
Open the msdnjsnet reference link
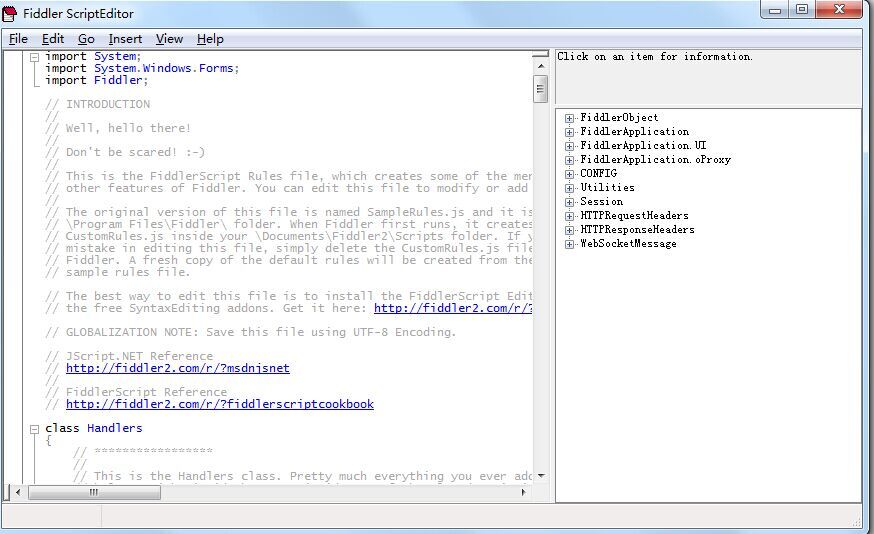tap(178, 368)
